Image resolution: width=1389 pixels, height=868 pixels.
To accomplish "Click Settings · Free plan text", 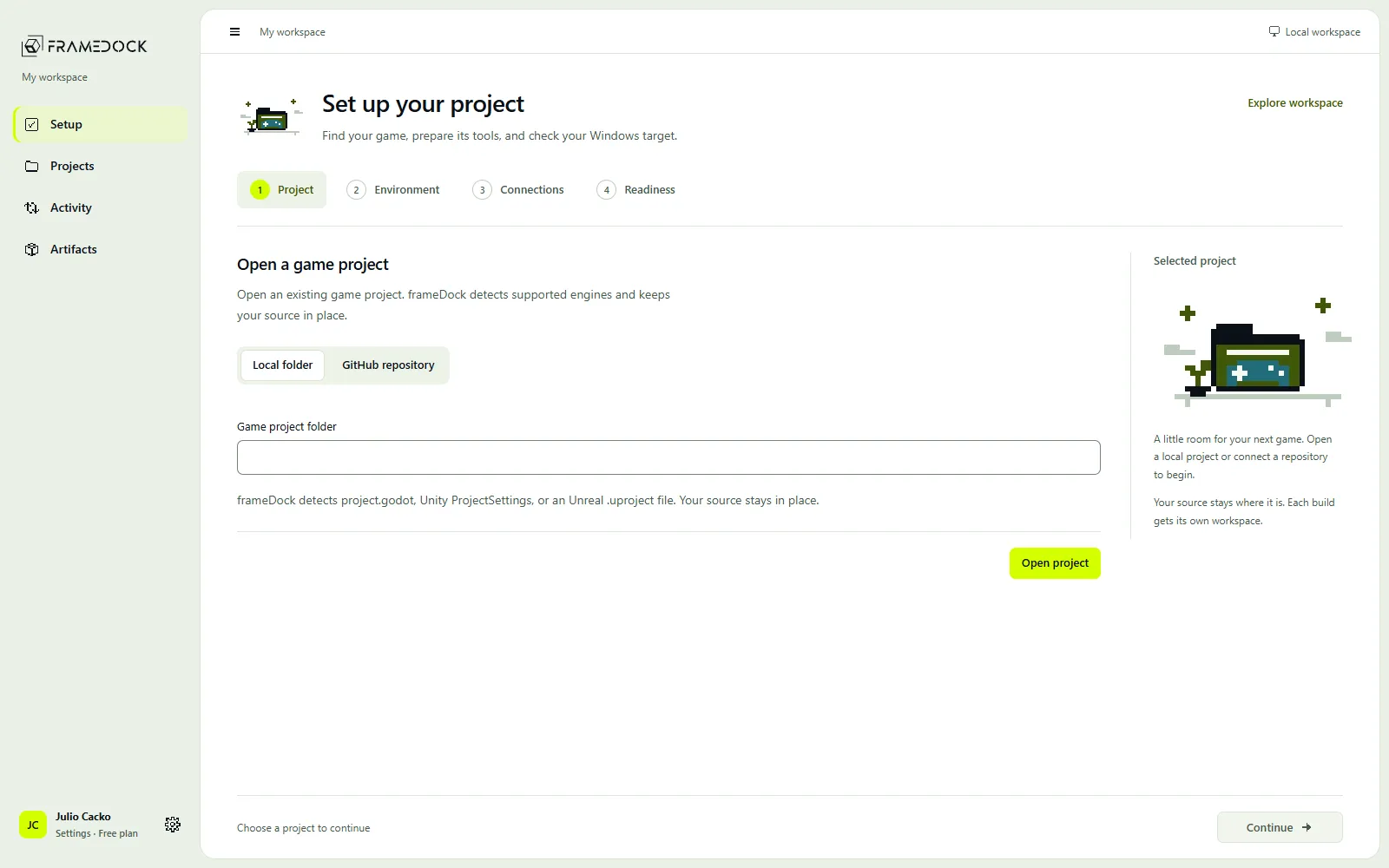I will tap(96, 833).
